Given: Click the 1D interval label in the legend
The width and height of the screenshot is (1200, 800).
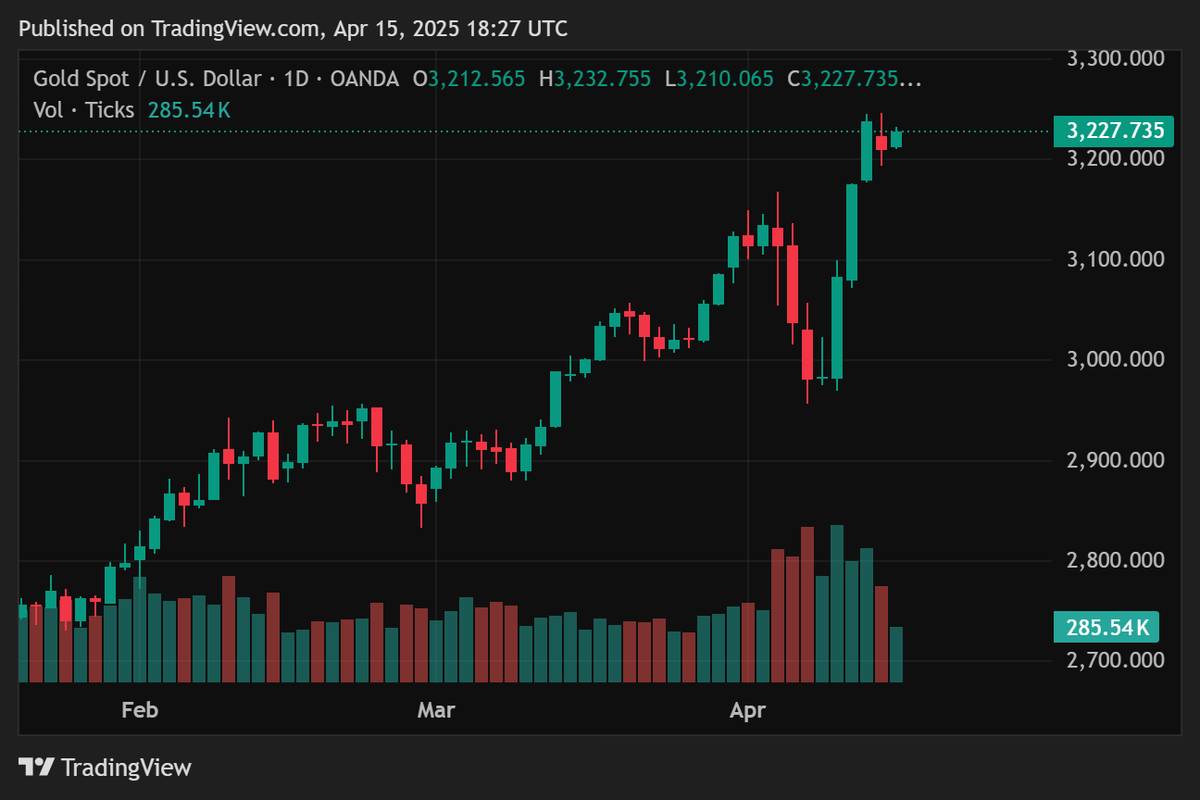Looking at the screenshot, I should coord(296,79).
